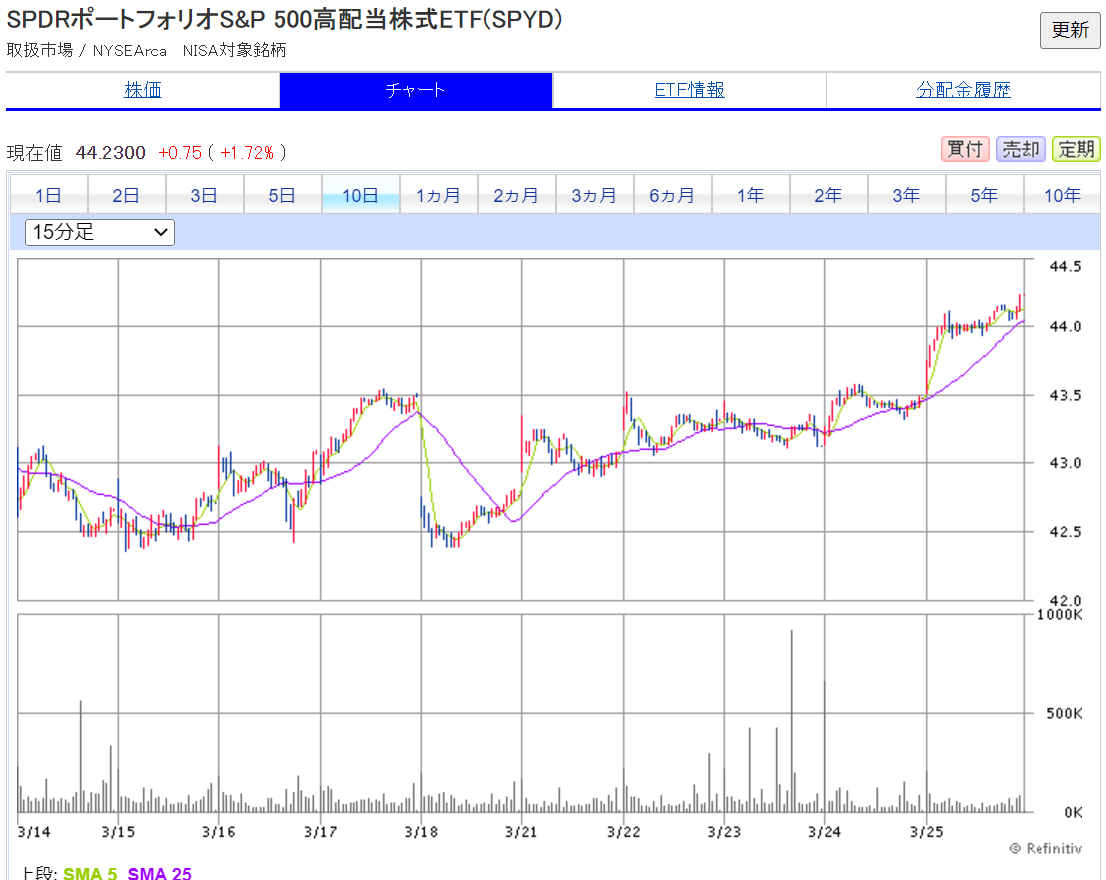Click the 買付 buy button
The height and width of the screenshot is (880, 1106).
965,149
